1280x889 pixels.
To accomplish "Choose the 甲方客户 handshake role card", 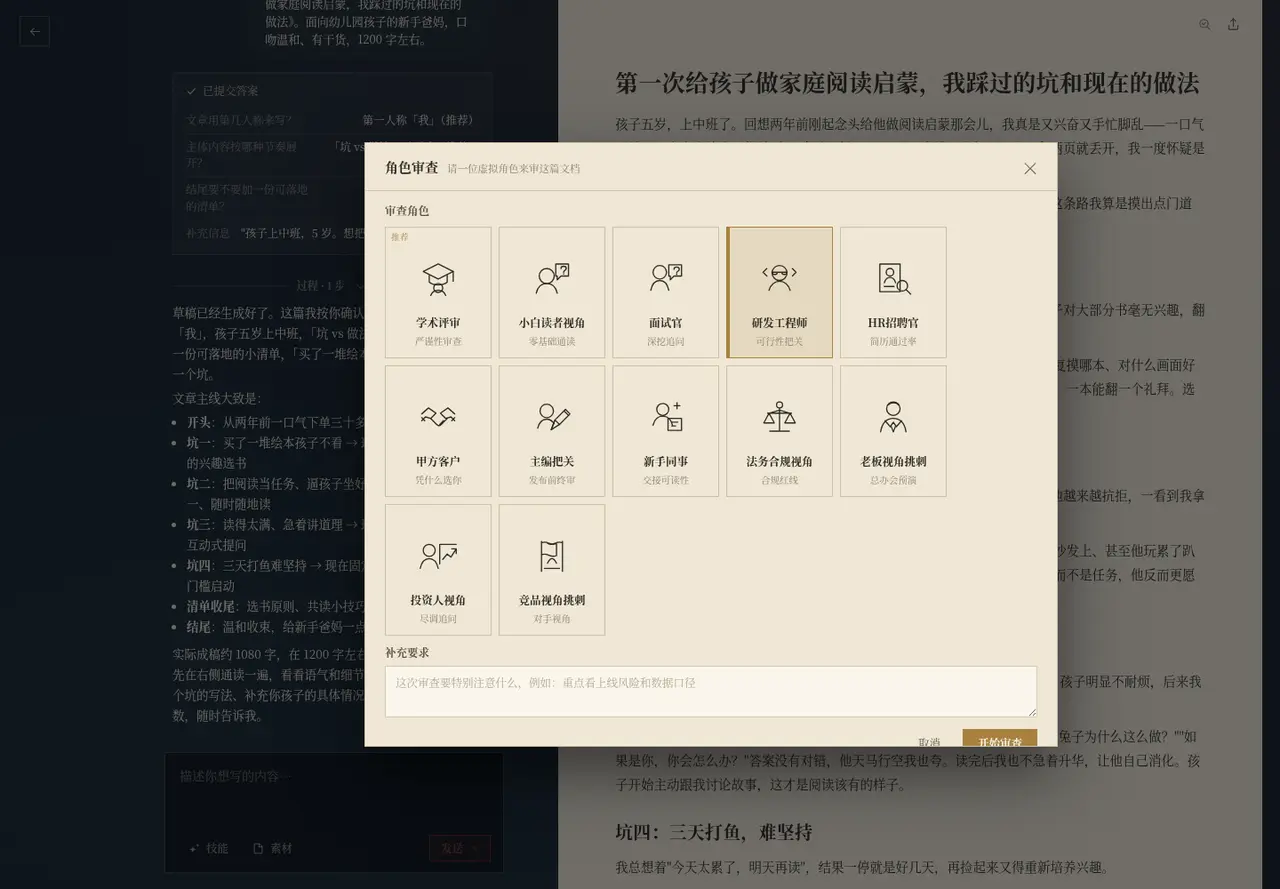I will pyautogui.click(x=438, y=431).
